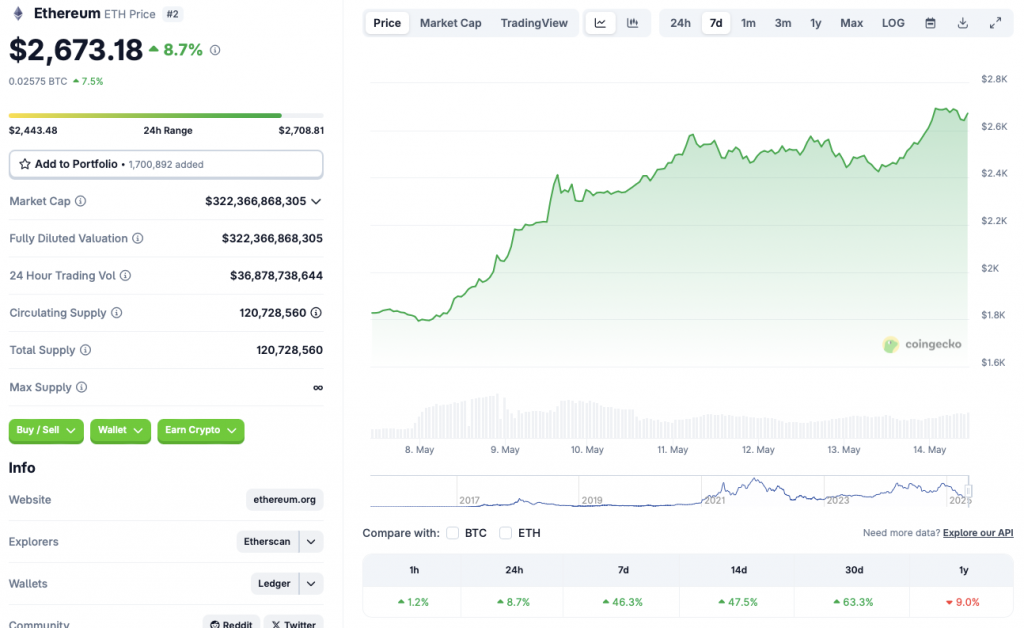Click the 24h Range progress bar
The width and height of the screenshot is (1024, 628).
click(166, 116)
